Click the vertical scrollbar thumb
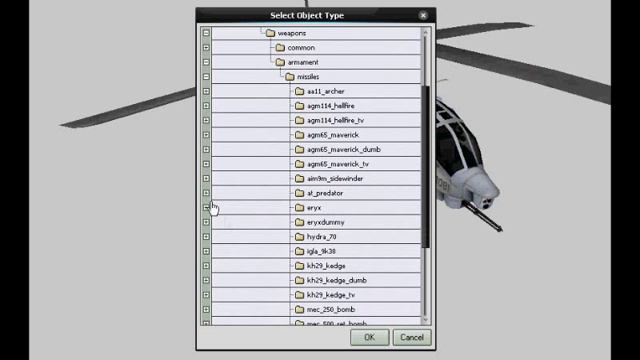 tap(425, 167)
